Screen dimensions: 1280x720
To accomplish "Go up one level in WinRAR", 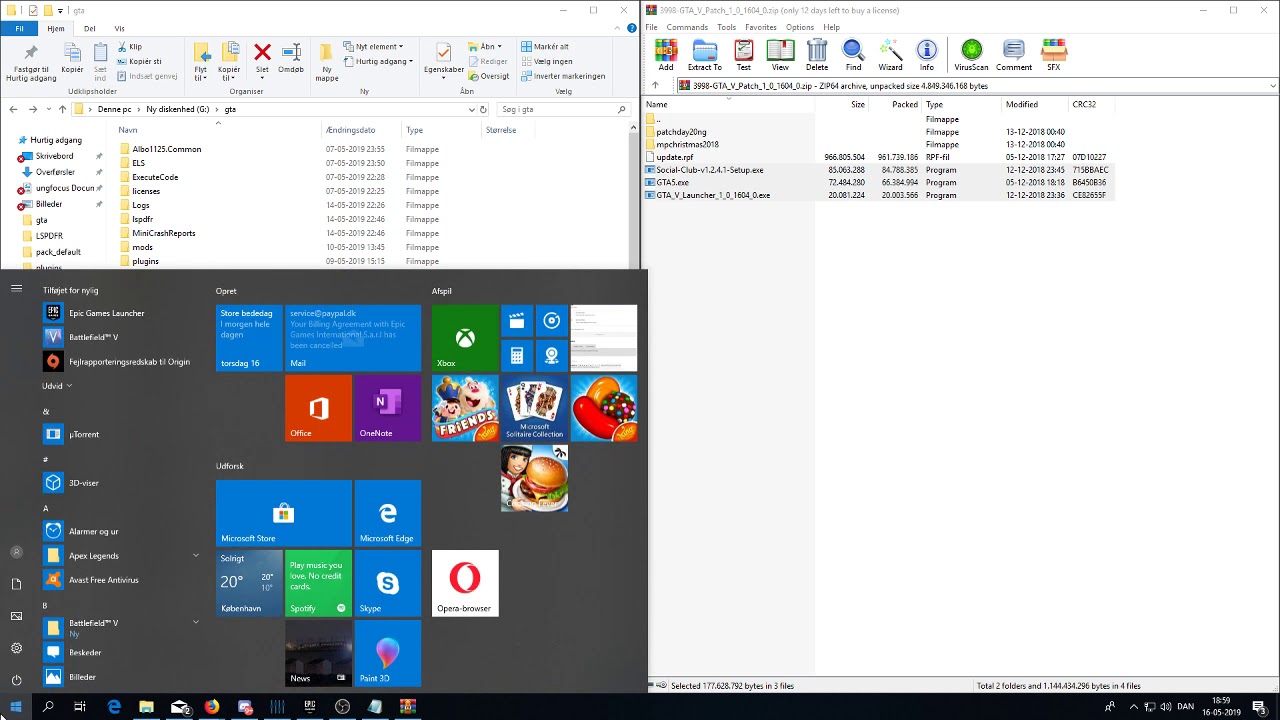I will 655,86.
